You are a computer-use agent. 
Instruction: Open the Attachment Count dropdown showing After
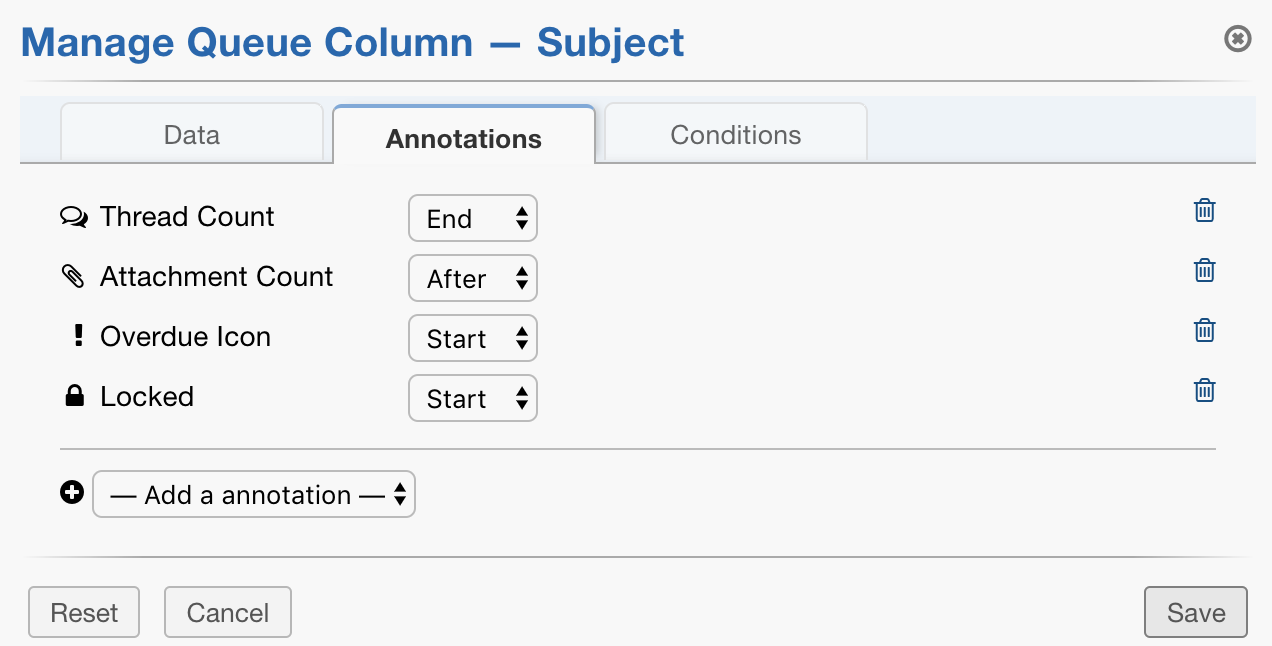pyautogui.click(x=472, y=277)
